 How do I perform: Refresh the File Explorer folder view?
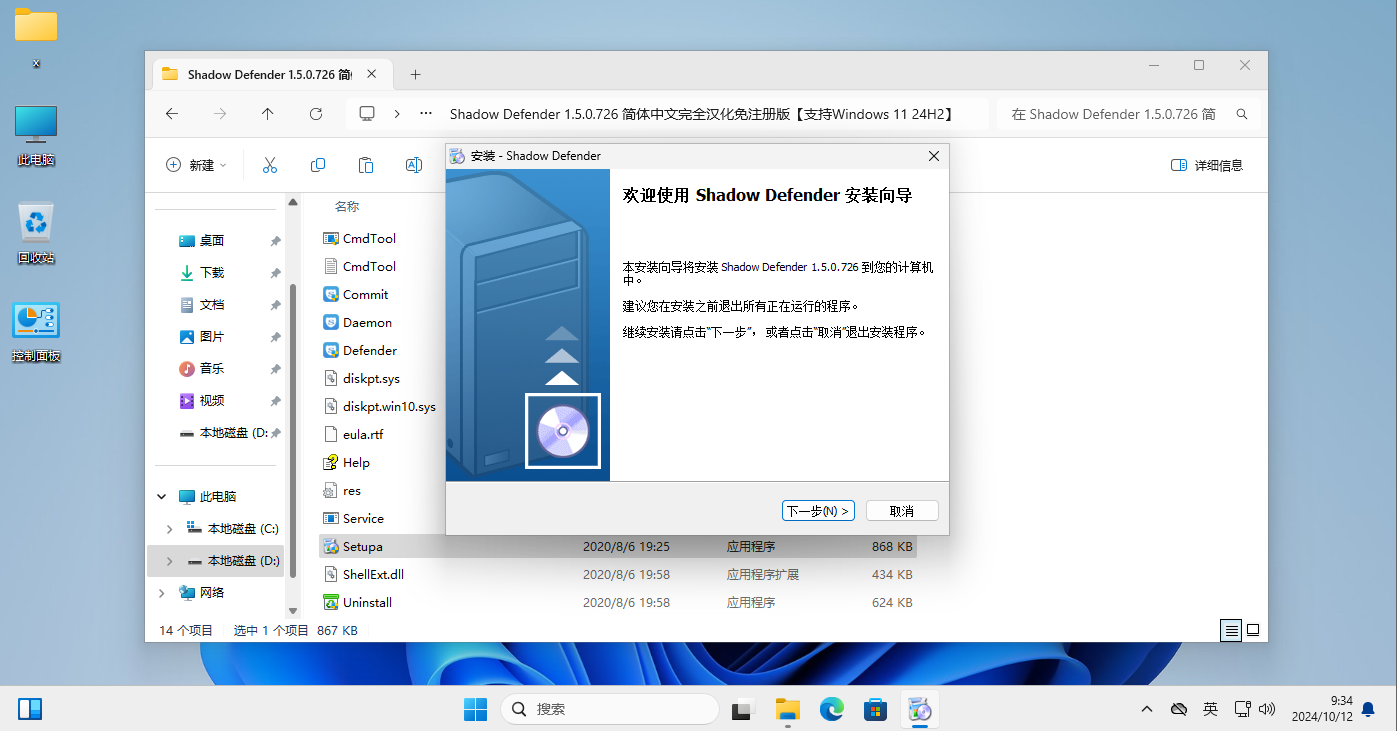(x=316, y=114)
